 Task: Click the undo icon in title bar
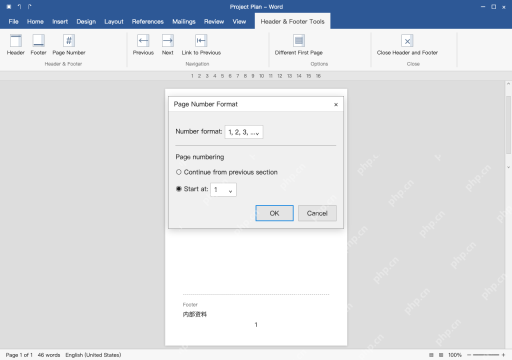pyautogui.click(x=19, y=7)
